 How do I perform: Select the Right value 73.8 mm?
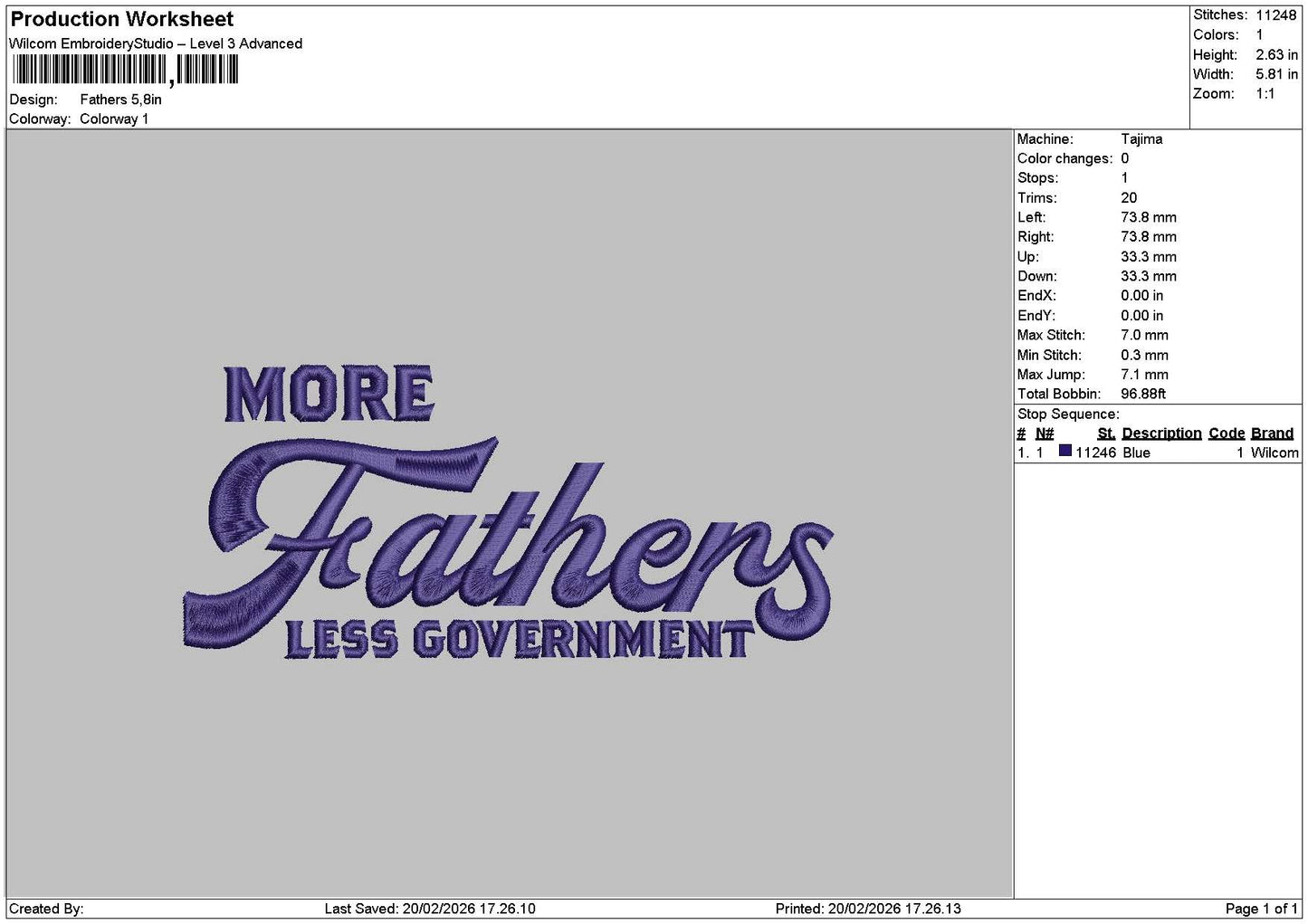point(1149,237)
